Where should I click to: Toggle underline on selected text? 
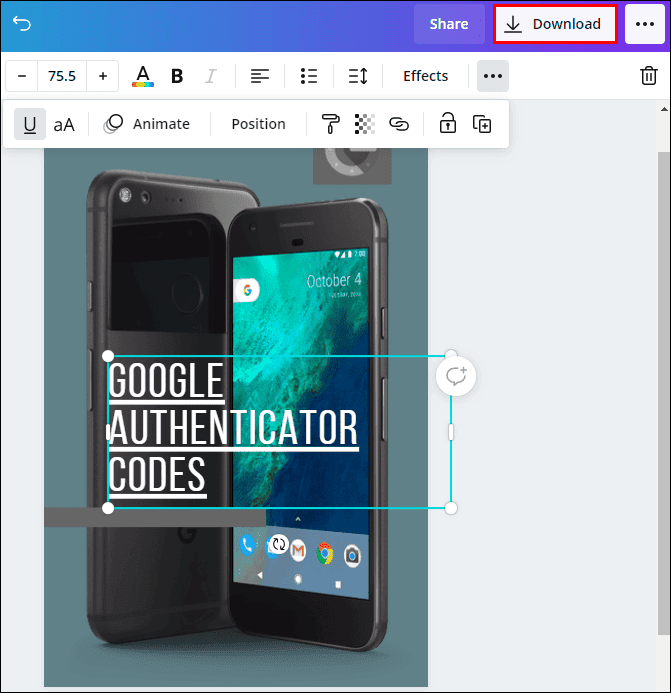tap(30, 124)
